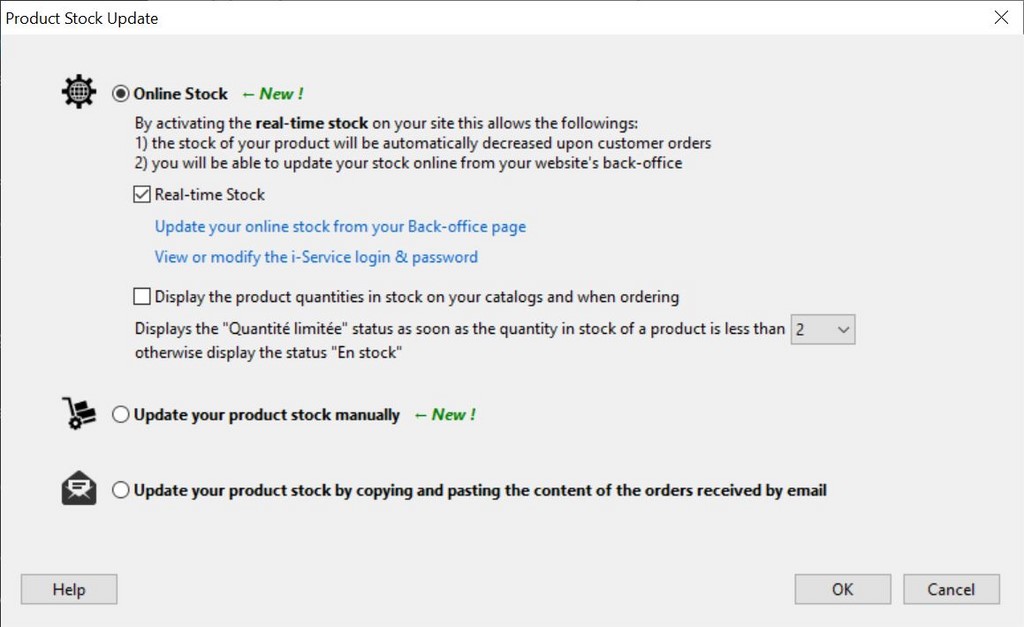
Task: Click the New! label beside manual update
Action: (x=444, y=415)
